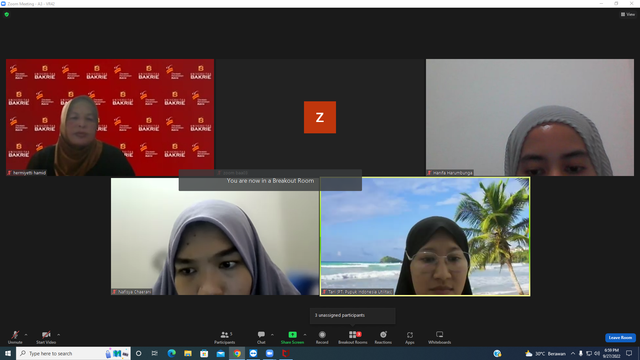Click the microphone icon in system tray
The height and width of the screenshot is (360, 640).
click(x=581, y=353)
